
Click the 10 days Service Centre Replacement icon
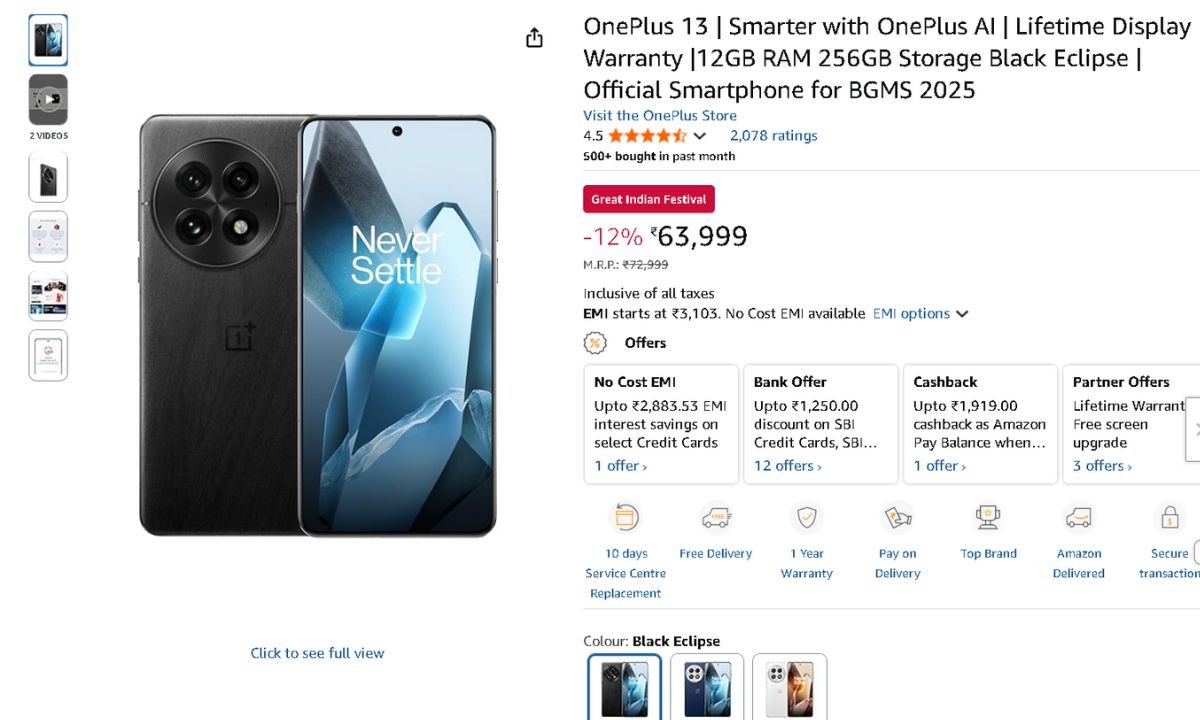click(x=626, y=517)
